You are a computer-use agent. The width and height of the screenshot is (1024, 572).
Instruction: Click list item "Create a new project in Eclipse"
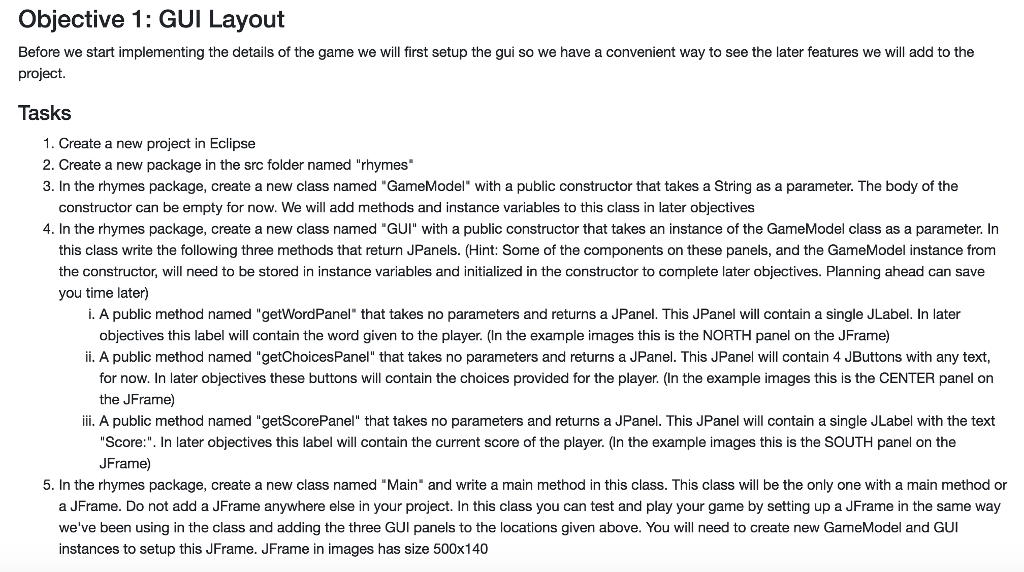[157, 144]
